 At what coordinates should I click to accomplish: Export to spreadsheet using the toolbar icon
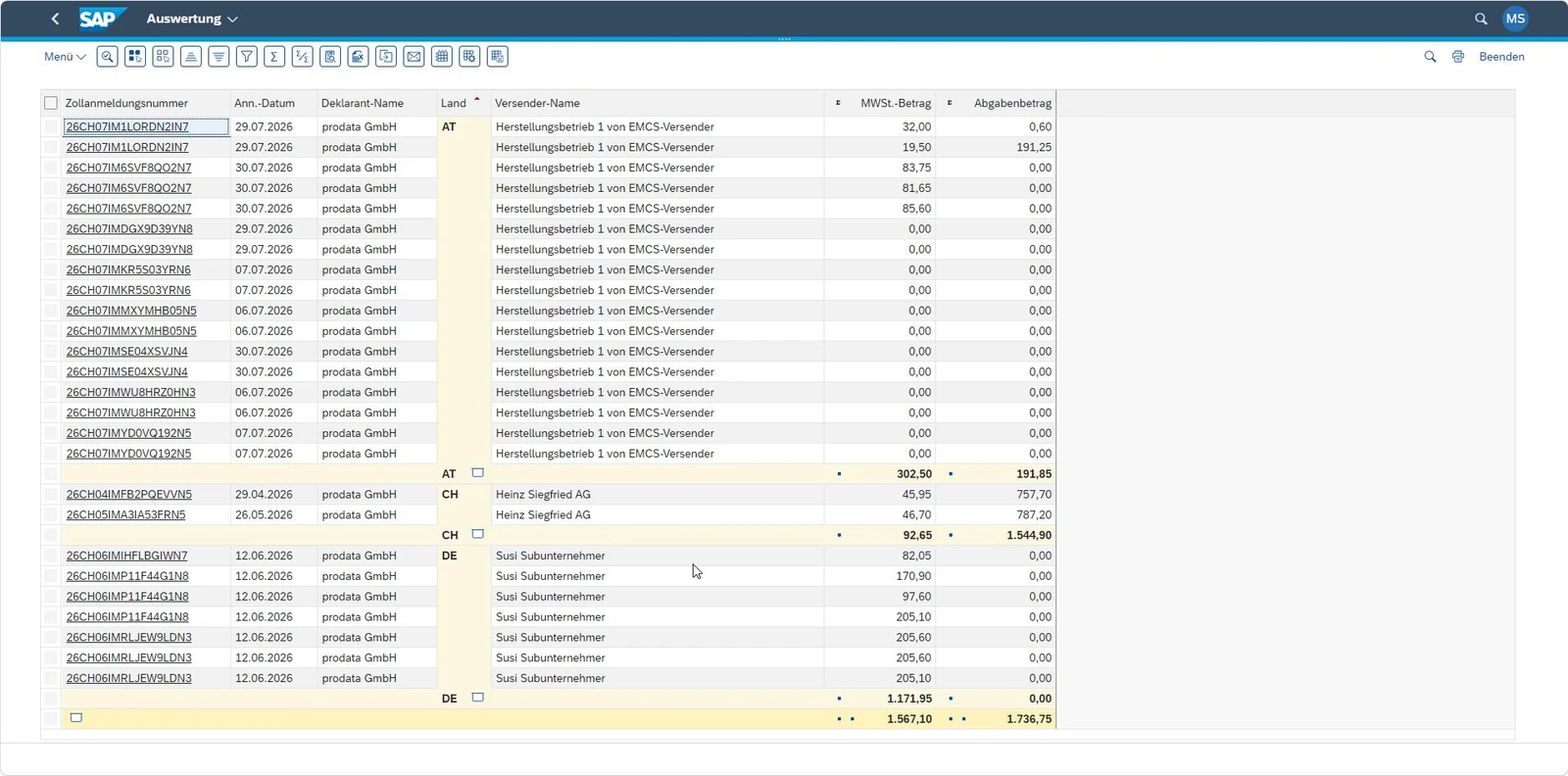coord(359,57)
